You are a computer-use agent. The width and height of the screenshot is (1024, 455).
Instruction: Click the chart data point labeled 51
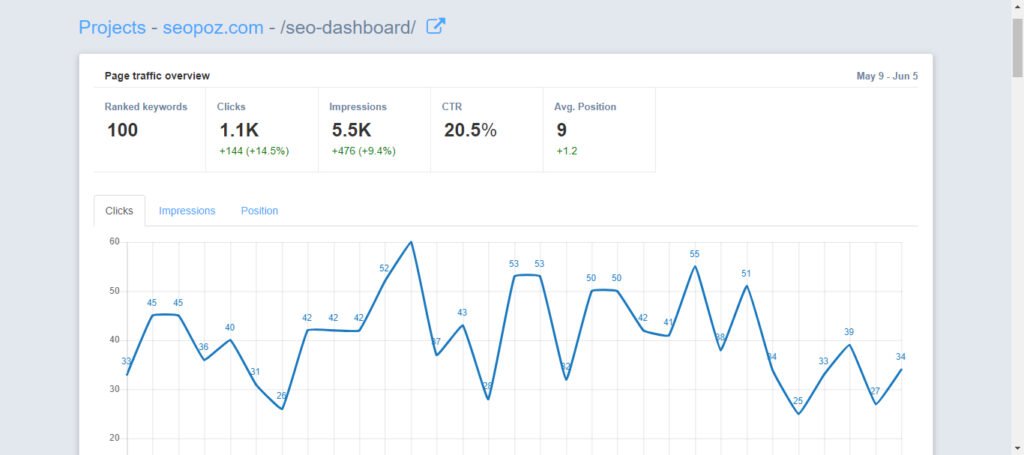tap(746, 286)
